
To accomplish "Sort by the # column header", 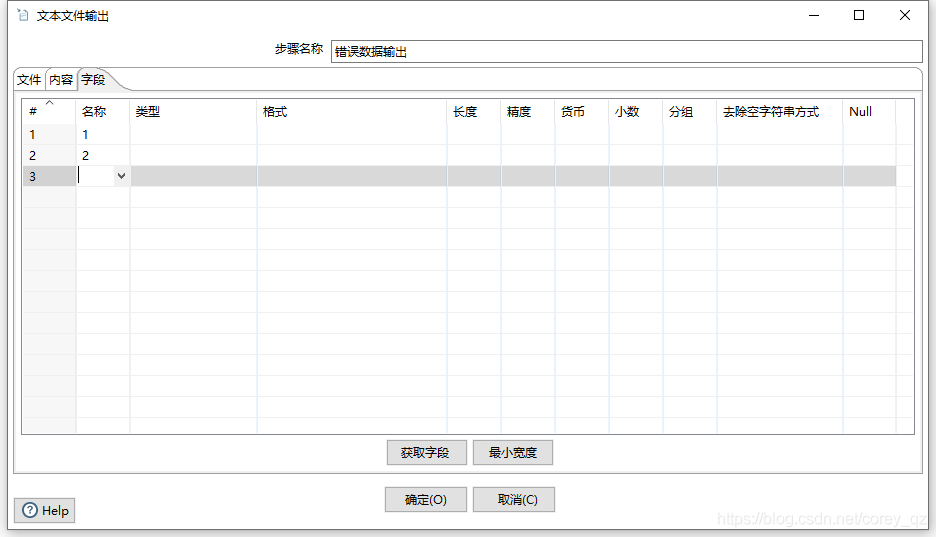I will click(x=49, y=112).
